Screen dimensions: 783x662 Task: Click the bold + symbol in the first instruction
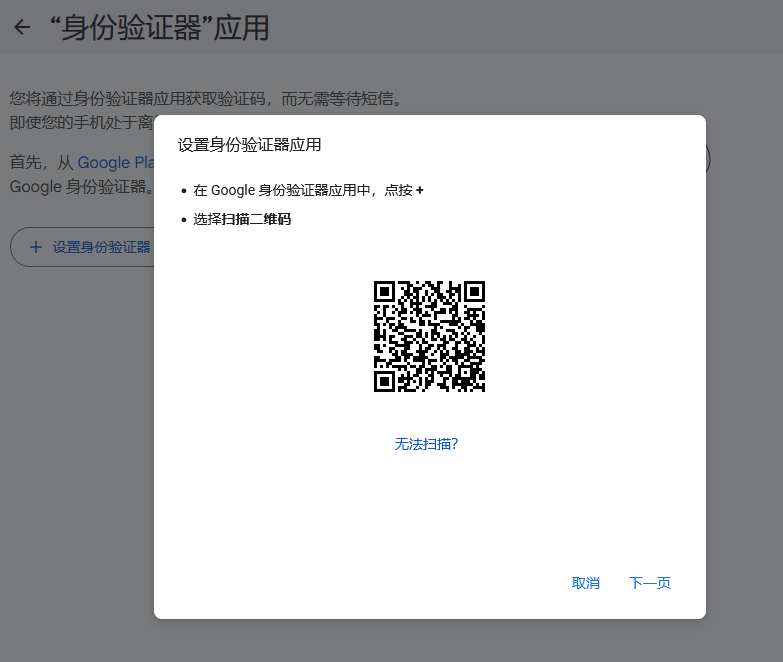(419, 190)
